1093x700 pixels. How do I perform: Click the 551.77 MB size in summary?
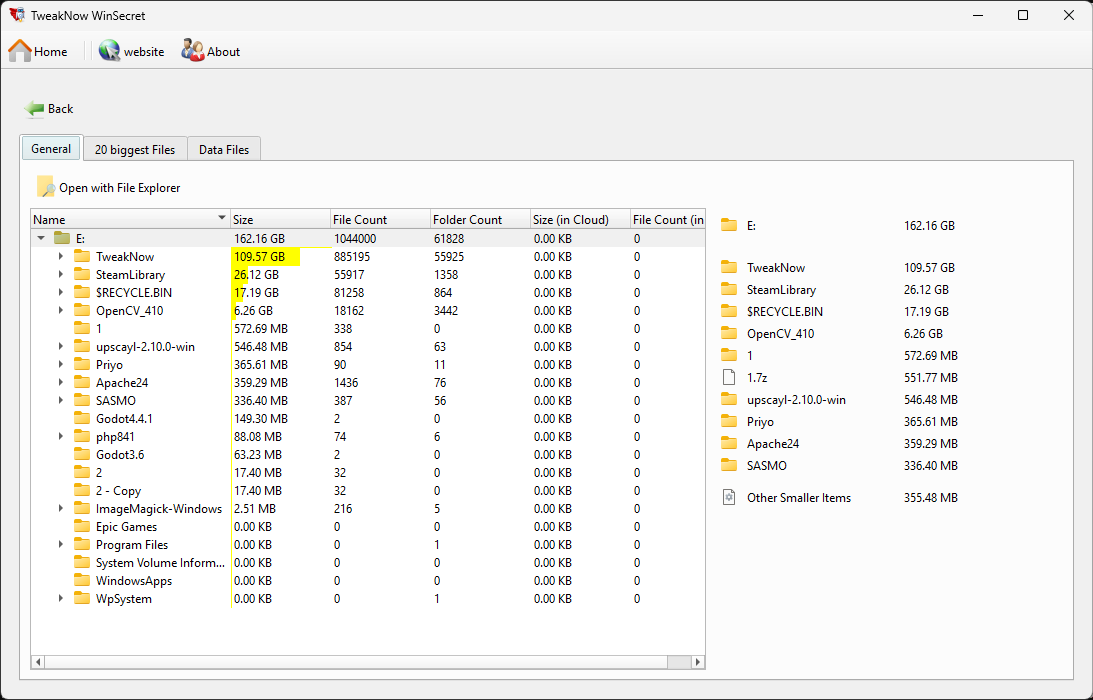point(931,377)
